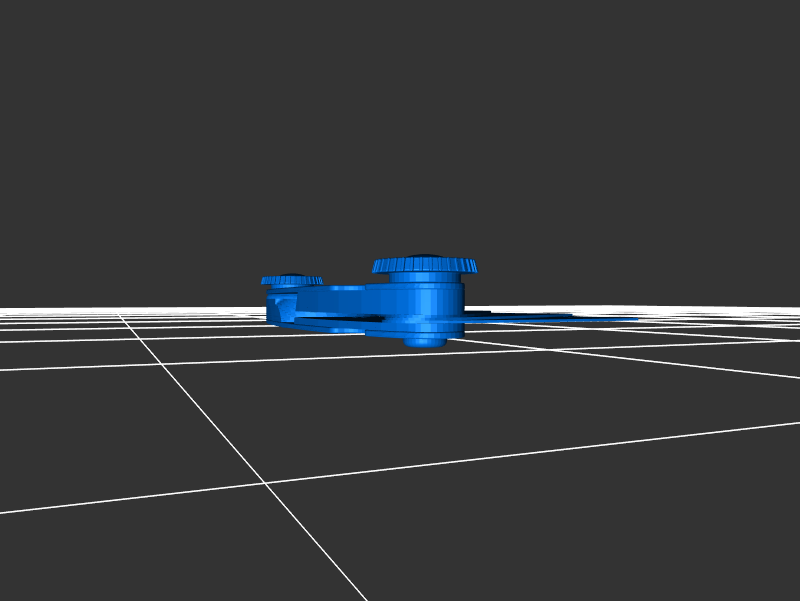Click the grid line intersection in the lower-left foreground
Image resolution: width=800 pixels, height=601 pixels.
point(265,483)
